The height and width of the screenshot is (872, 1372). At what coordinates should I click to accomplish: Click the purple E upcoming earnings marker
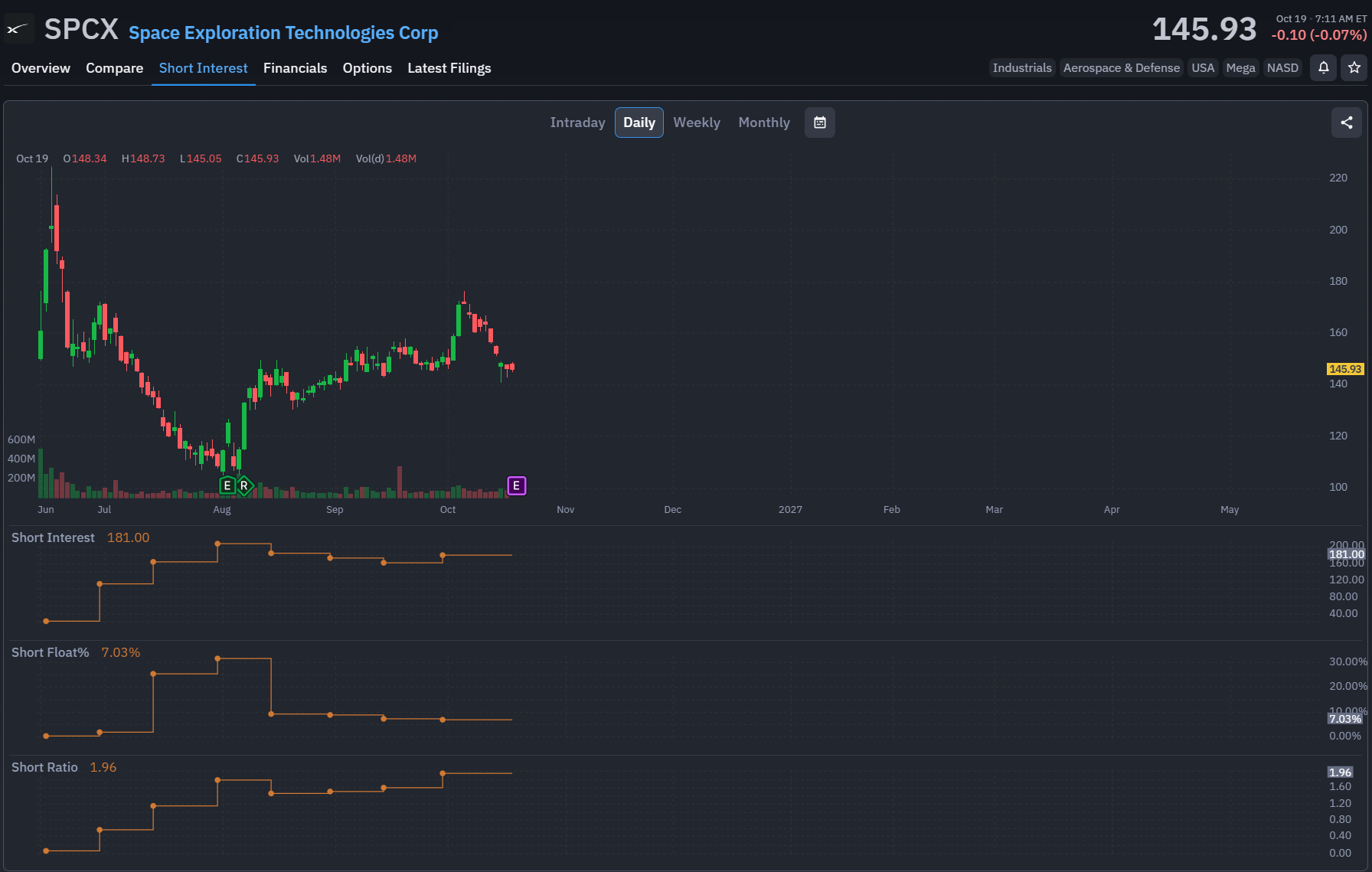click(x=517, y=485)
